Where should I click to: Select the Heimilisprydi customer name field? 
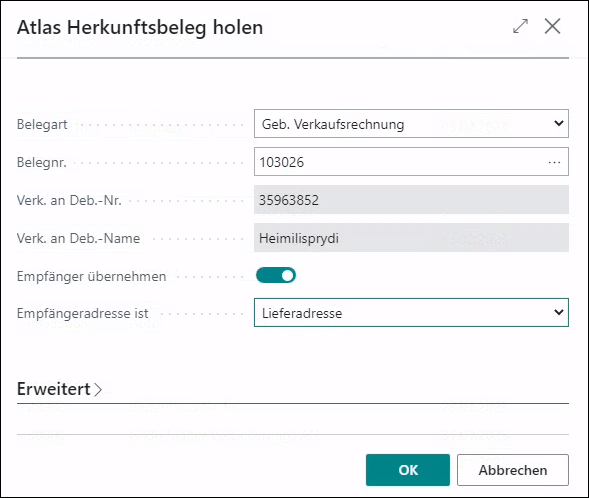pyautogui.click(x=411, y=238)
